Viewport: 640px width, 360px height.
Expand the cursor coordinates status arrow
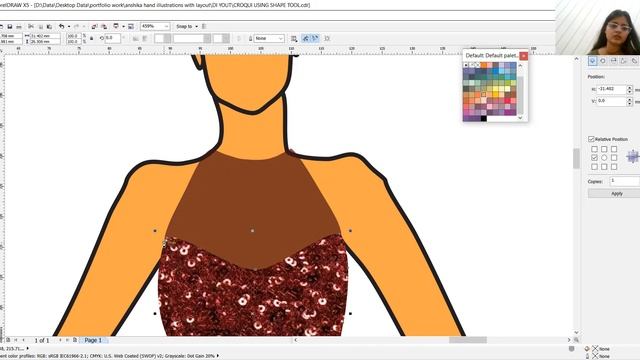click(x=28, y=349)
